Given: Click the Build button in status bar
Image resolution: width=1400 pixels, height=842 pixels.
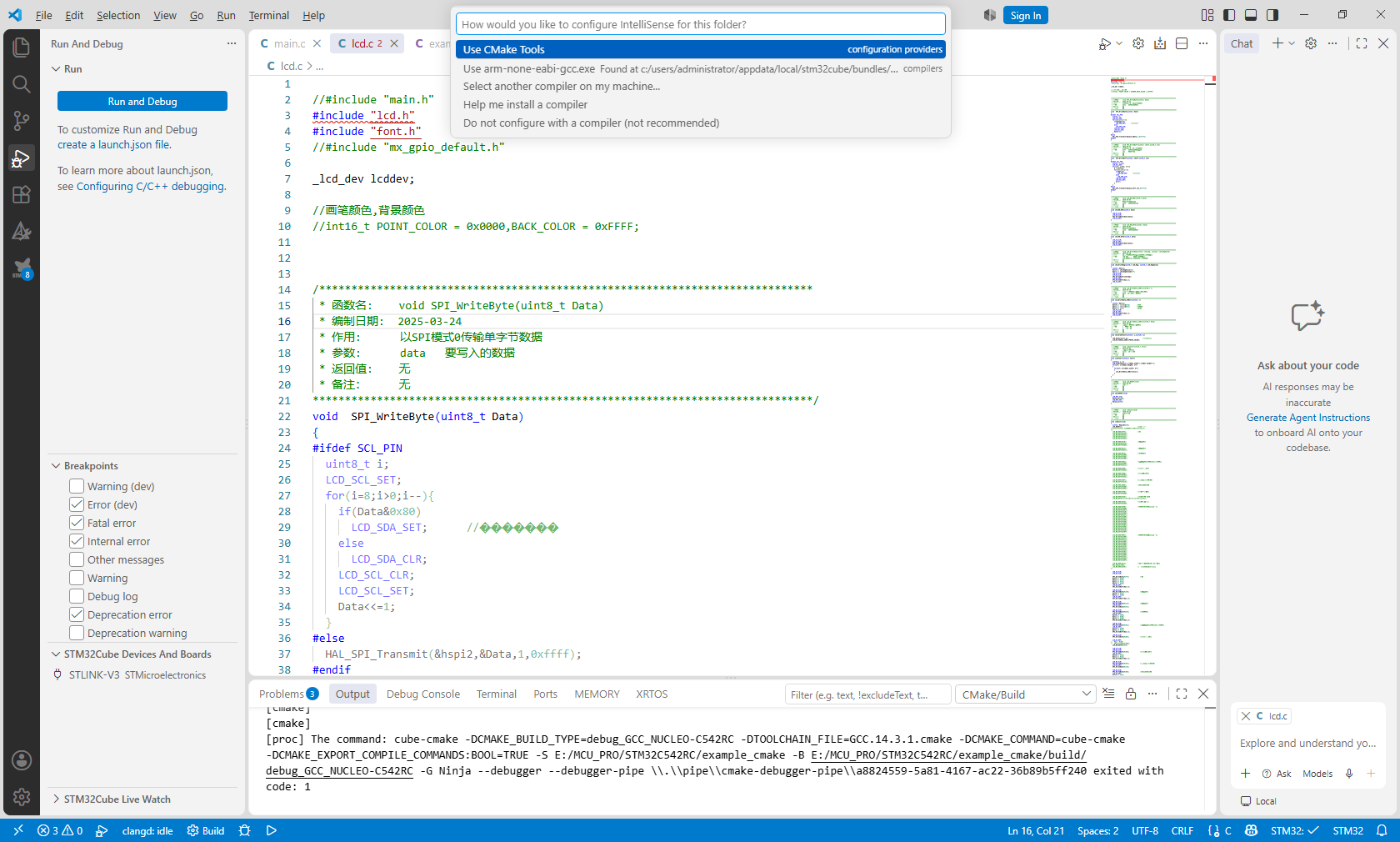Looking at the screenshot, I should (206, 830).
